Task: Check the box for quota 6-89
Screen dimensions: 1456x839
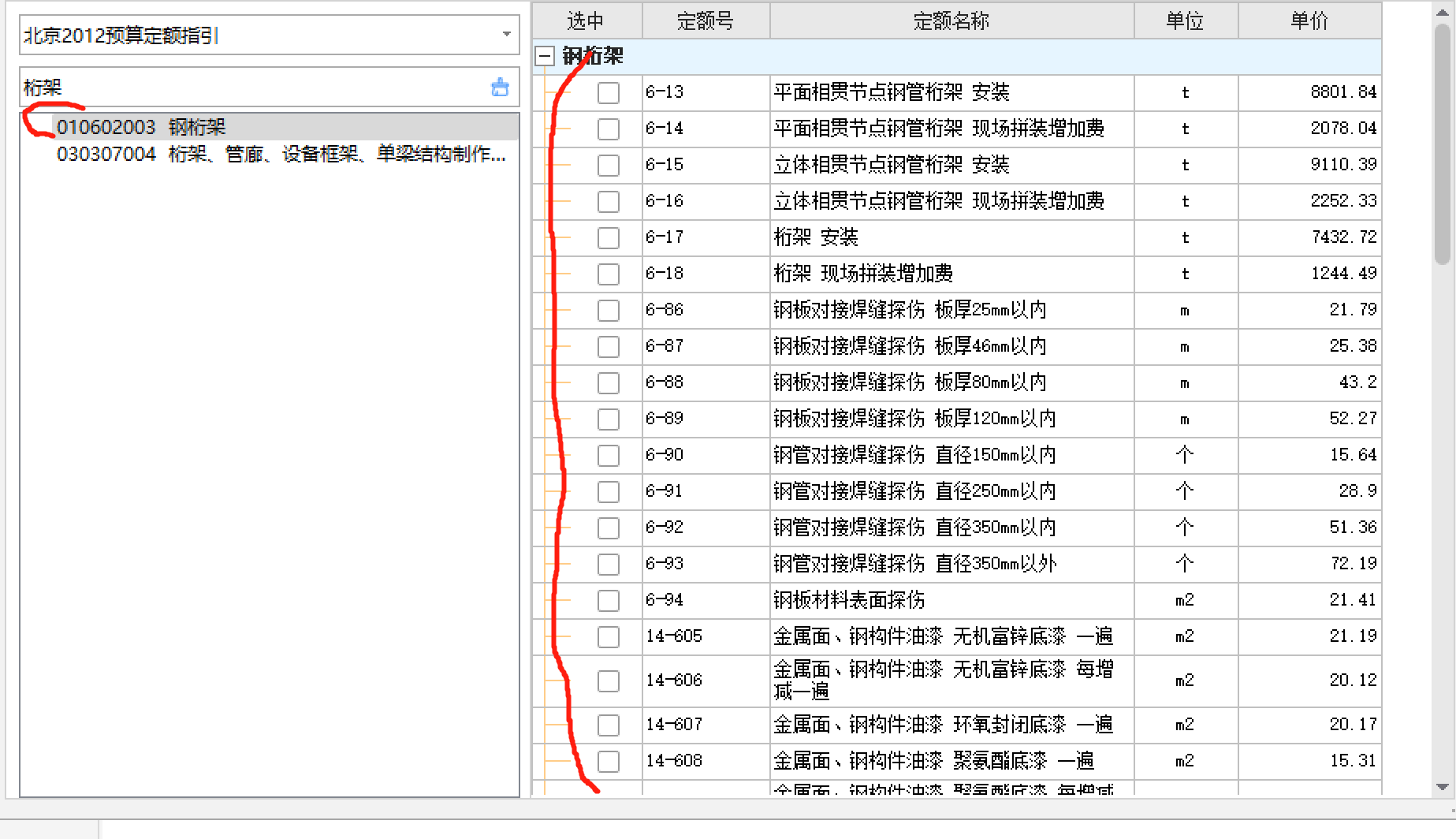Action: point(608,419)
